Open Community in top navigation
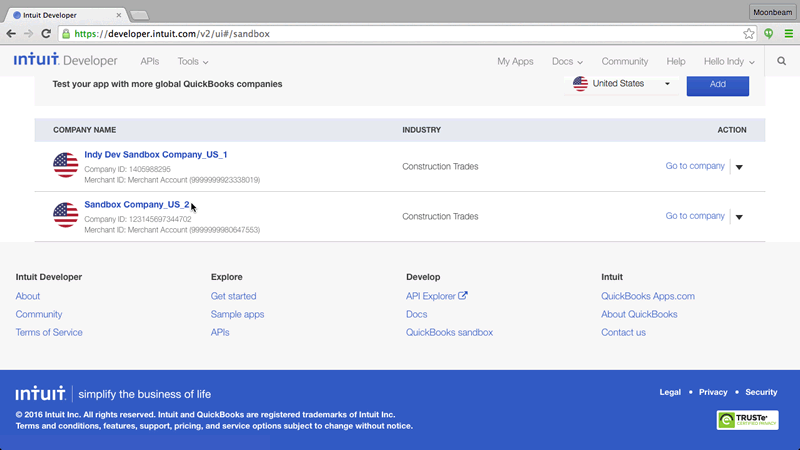The image size is (800, 450). [624, 61]
